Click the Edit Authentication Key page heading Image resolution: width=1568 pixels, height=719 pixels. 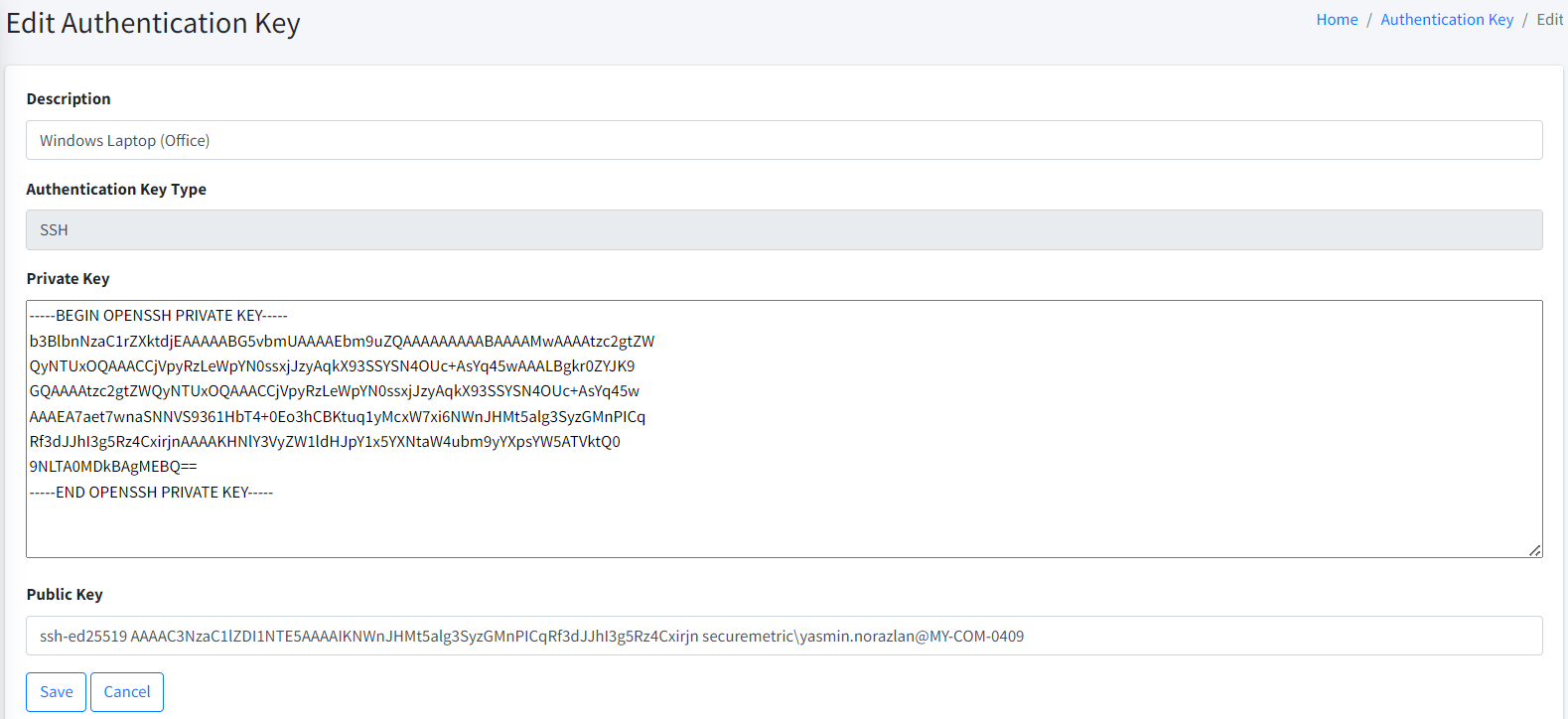click(x=153, y=24)
